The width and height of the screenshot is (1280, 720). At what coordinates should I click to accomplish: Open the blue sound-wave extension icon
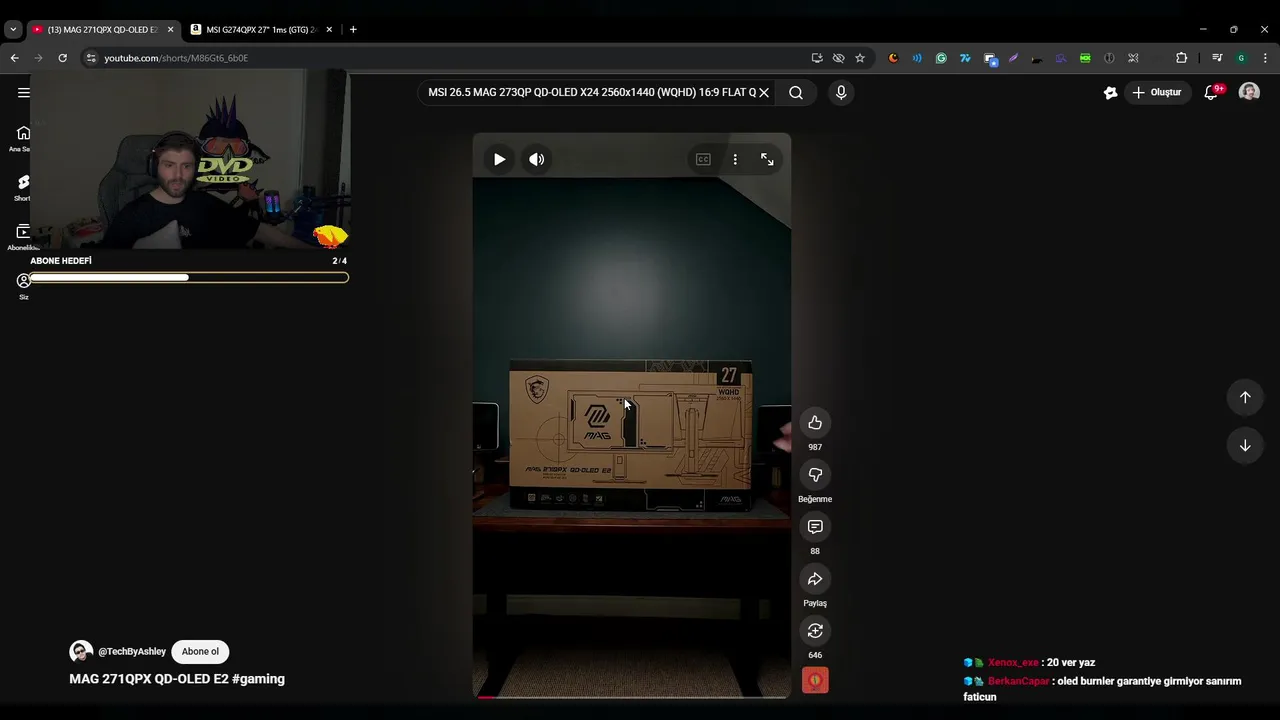917,58
